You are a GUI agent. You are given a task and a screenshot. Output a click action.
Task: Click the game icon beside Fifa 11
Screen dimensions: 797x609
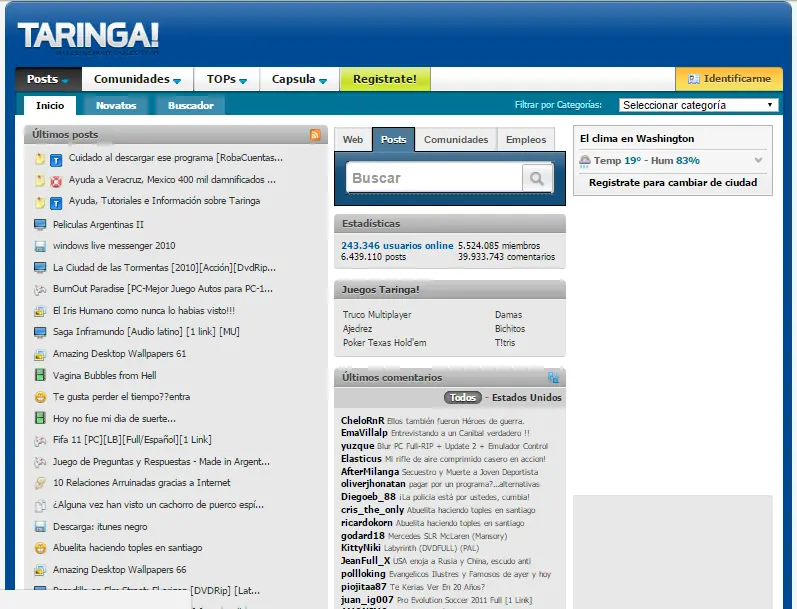tap(40, 440)
